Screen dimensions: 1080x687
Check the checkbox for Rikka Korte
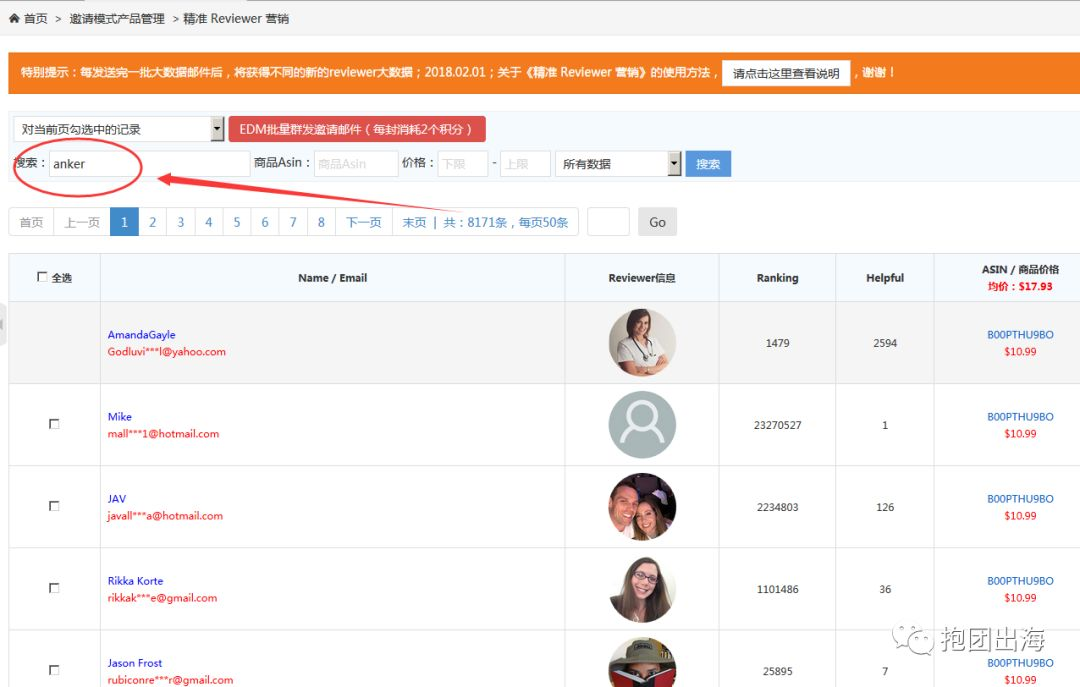[x=54, y=588]
